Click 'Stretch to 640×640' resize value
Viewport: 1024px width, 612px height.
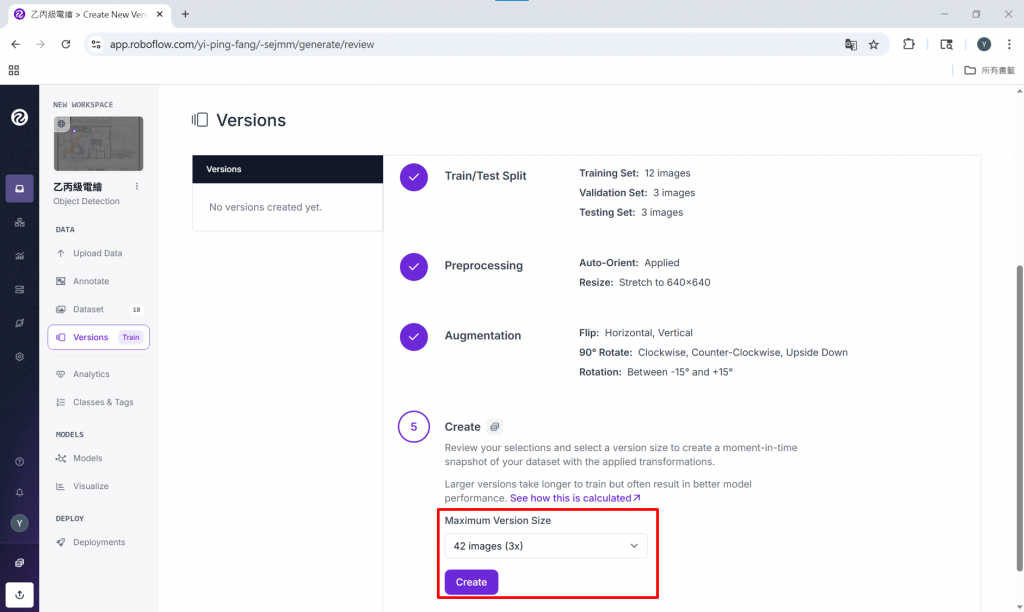coord(664,282)
